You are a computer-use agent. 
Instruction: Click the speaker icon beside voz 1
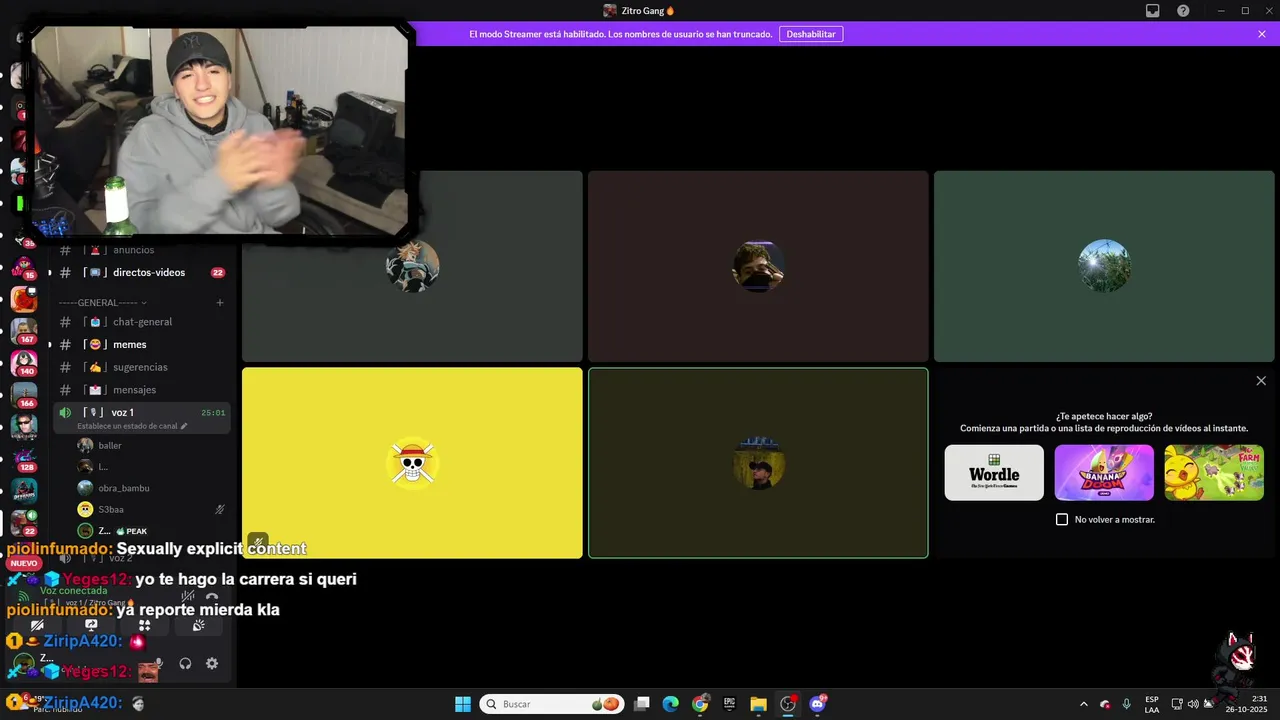65,412
